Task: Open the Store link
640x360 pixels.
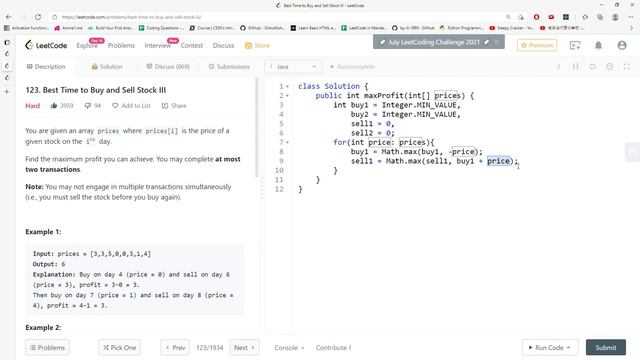Action: click(x=258, y=45)
